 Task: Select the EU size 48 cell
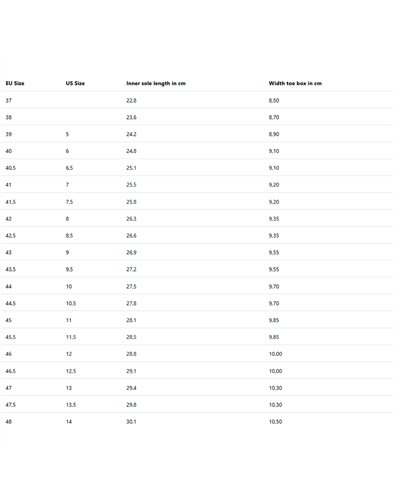point(9,422)
